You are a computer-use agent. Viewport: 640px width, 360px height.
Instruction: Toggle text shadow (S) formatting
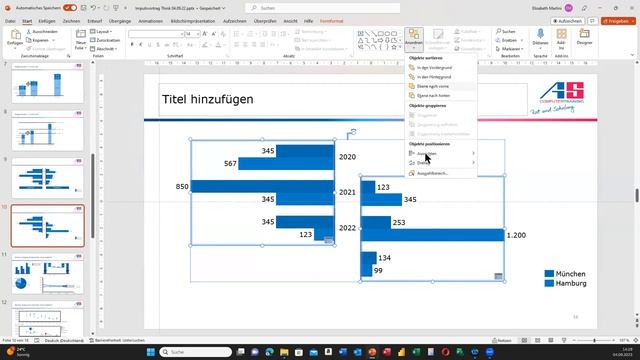pos(158,44)
